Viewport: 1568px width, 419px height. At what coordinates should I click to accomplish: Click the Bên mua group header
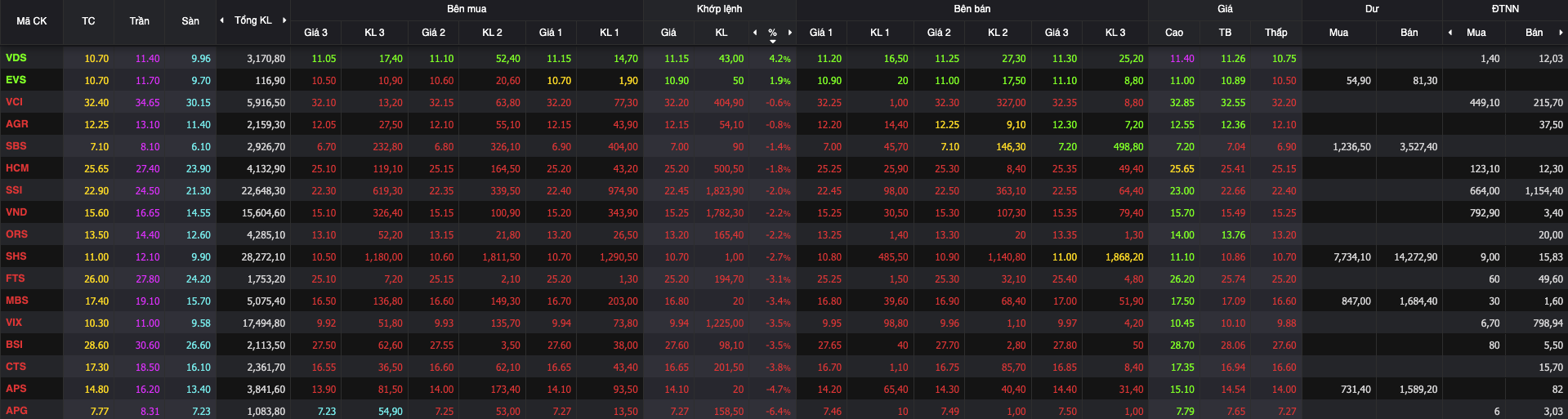click(x=467, y=9)
